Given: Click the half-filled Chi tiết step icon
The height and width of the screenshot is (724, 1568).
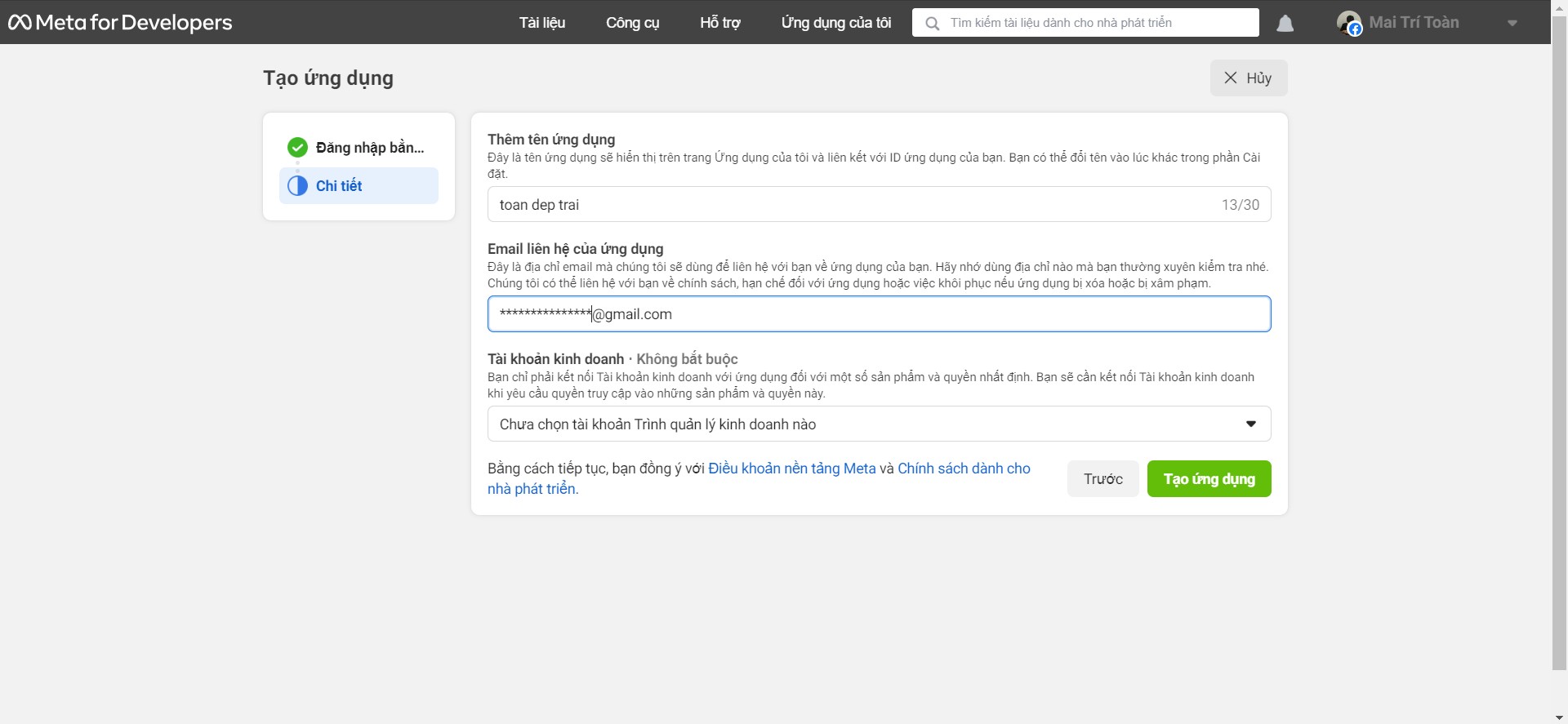Looking at the screenshot, I should click(x=297, y=185).
